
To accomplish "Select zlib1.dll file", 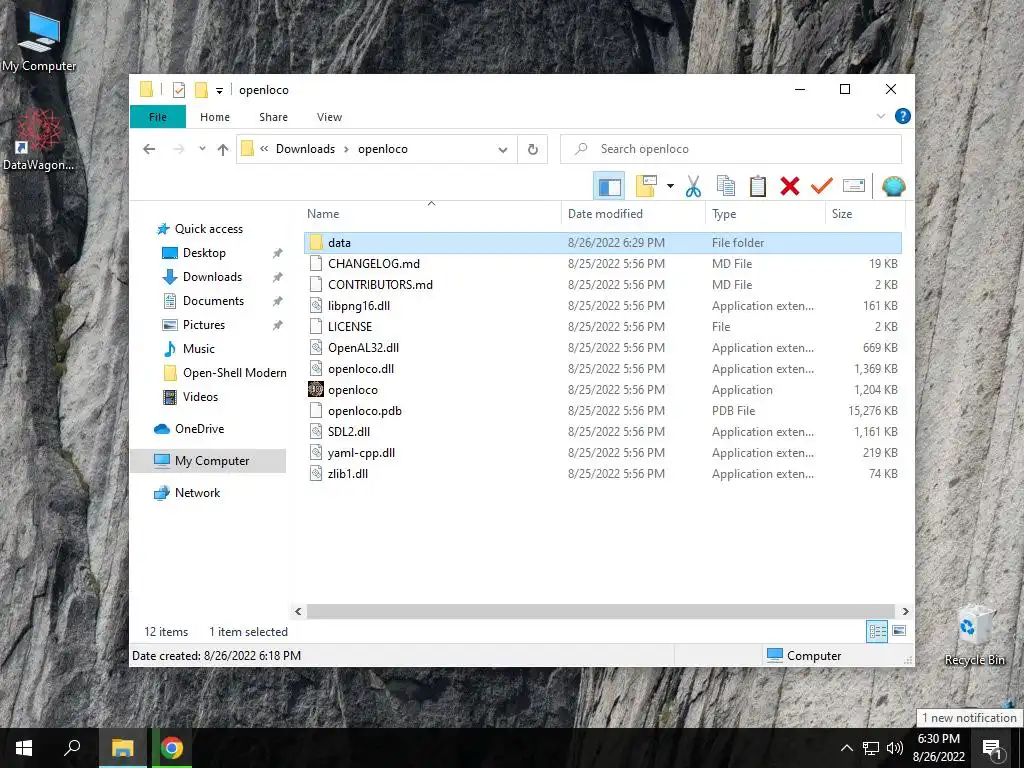I will point(603,474).
